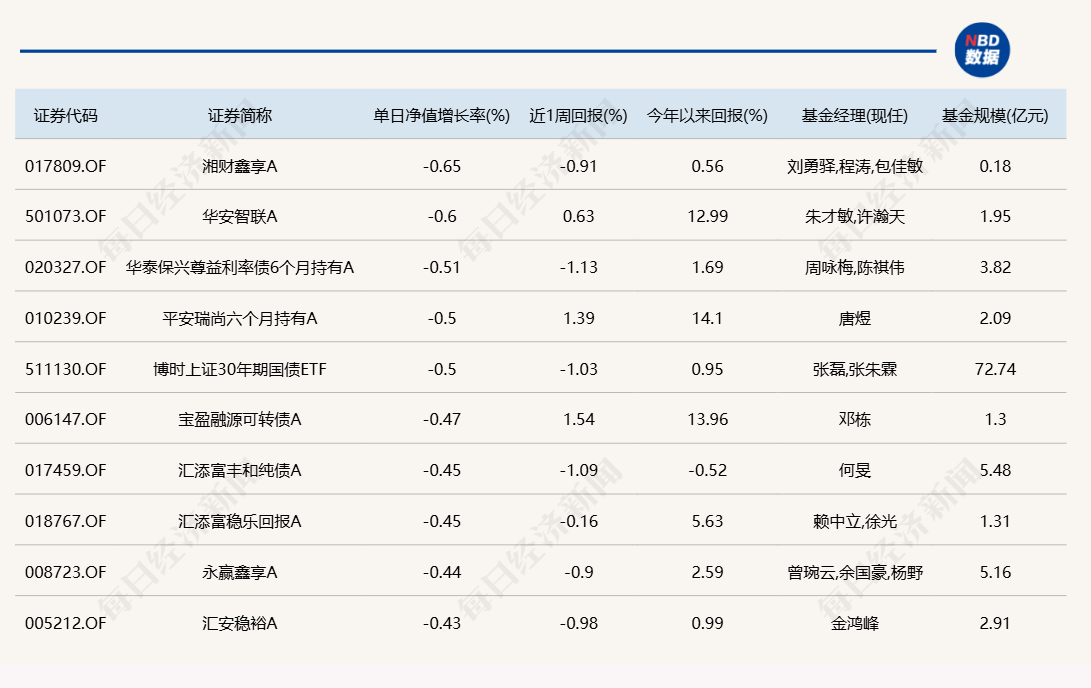Click the NBD数据 logo badge
The height and width of the screenshot is (688, 1091).
point(982,50)
